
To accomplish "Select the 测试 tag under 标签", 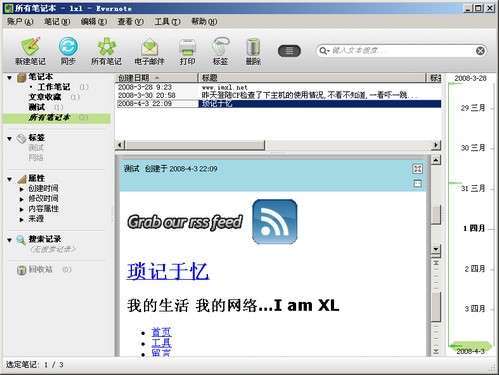I will [x=36, y=148].
